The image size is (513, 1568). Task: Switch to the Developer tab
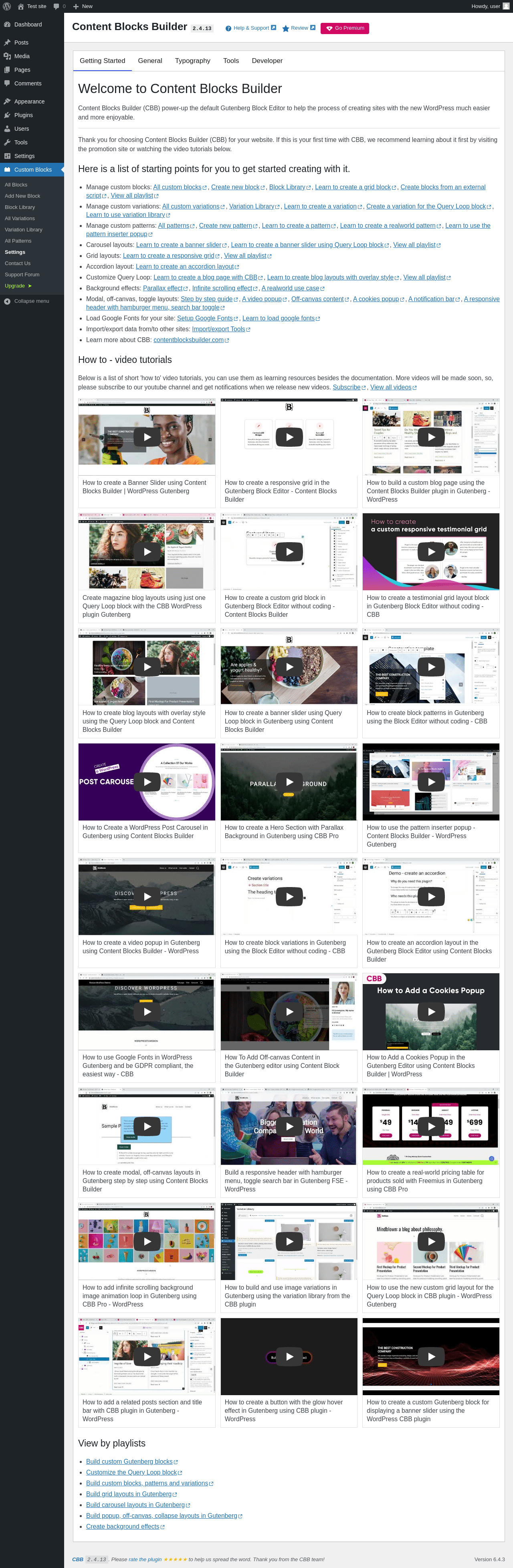pos(267,61)
